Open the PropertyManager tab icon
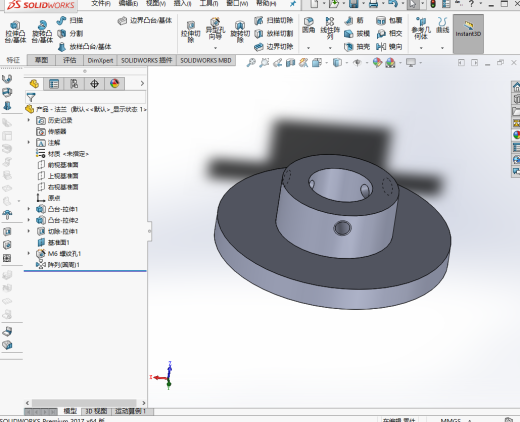This screenshot has height=422, width=520. pyautogui.click(x=54, y=84)
